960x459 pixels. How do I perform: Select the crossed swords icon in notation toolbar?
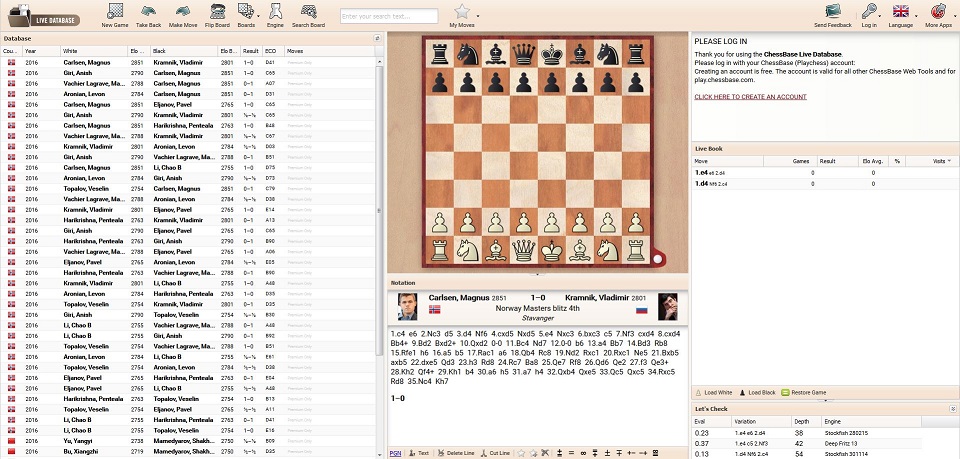545,453
